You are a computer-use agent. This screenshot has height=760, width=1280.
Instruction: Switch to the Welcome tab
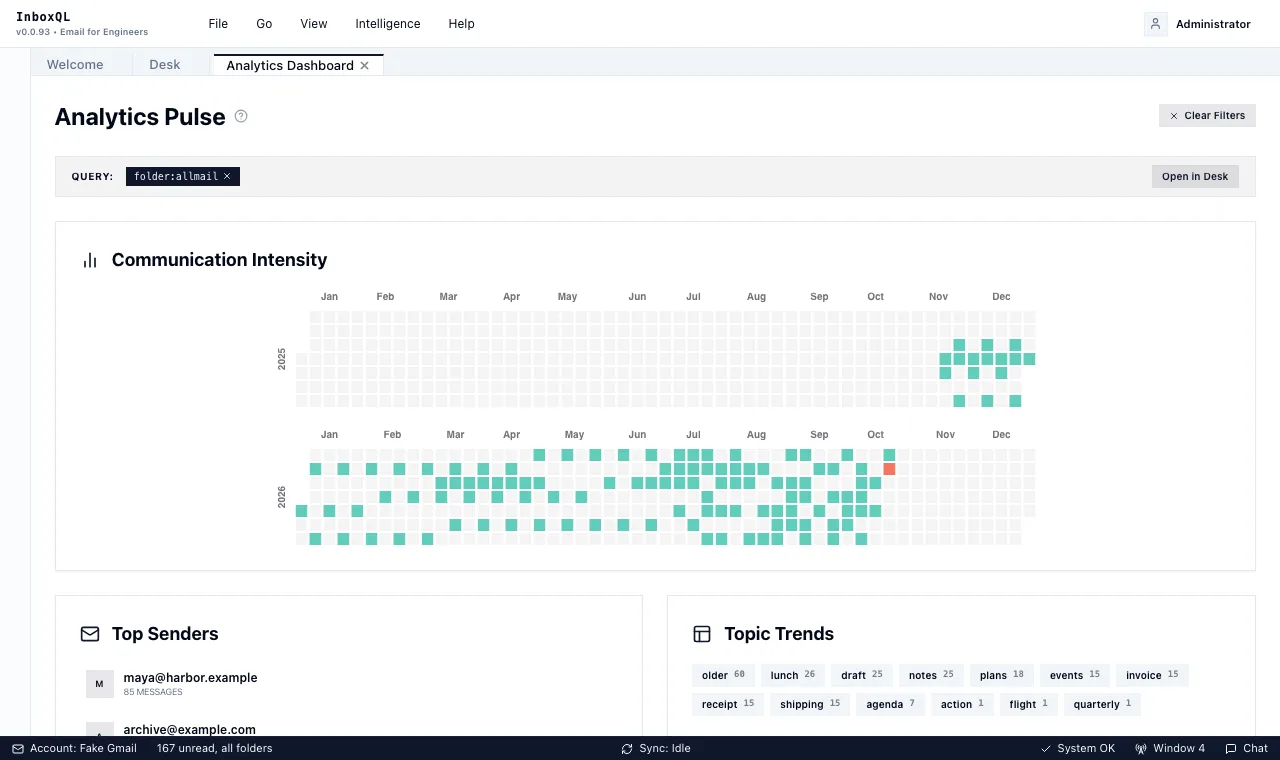pos(75,65)
